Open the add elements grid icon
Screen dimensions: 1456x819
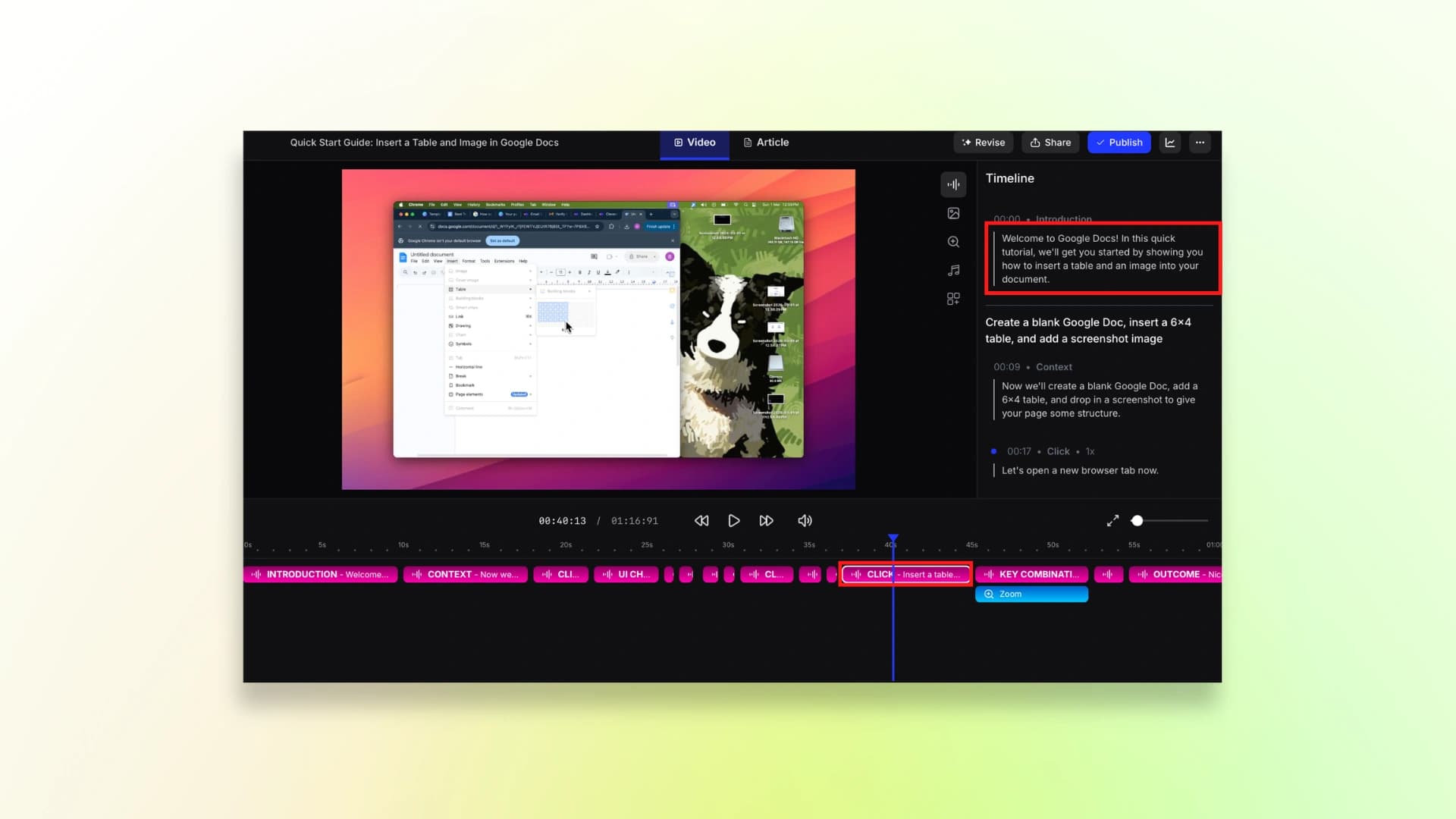coord(953,299)
